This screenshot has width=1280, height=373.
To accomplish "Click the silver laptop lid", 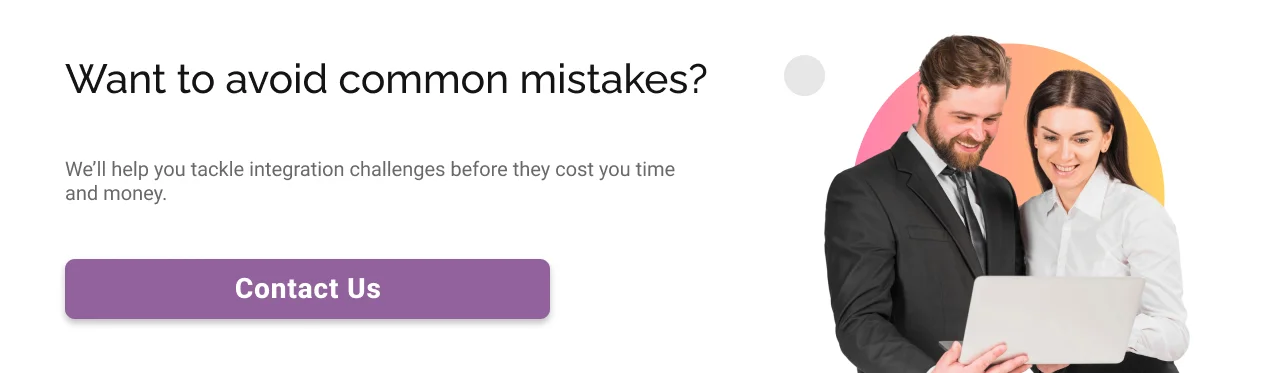I will (x=1057, y=319).
